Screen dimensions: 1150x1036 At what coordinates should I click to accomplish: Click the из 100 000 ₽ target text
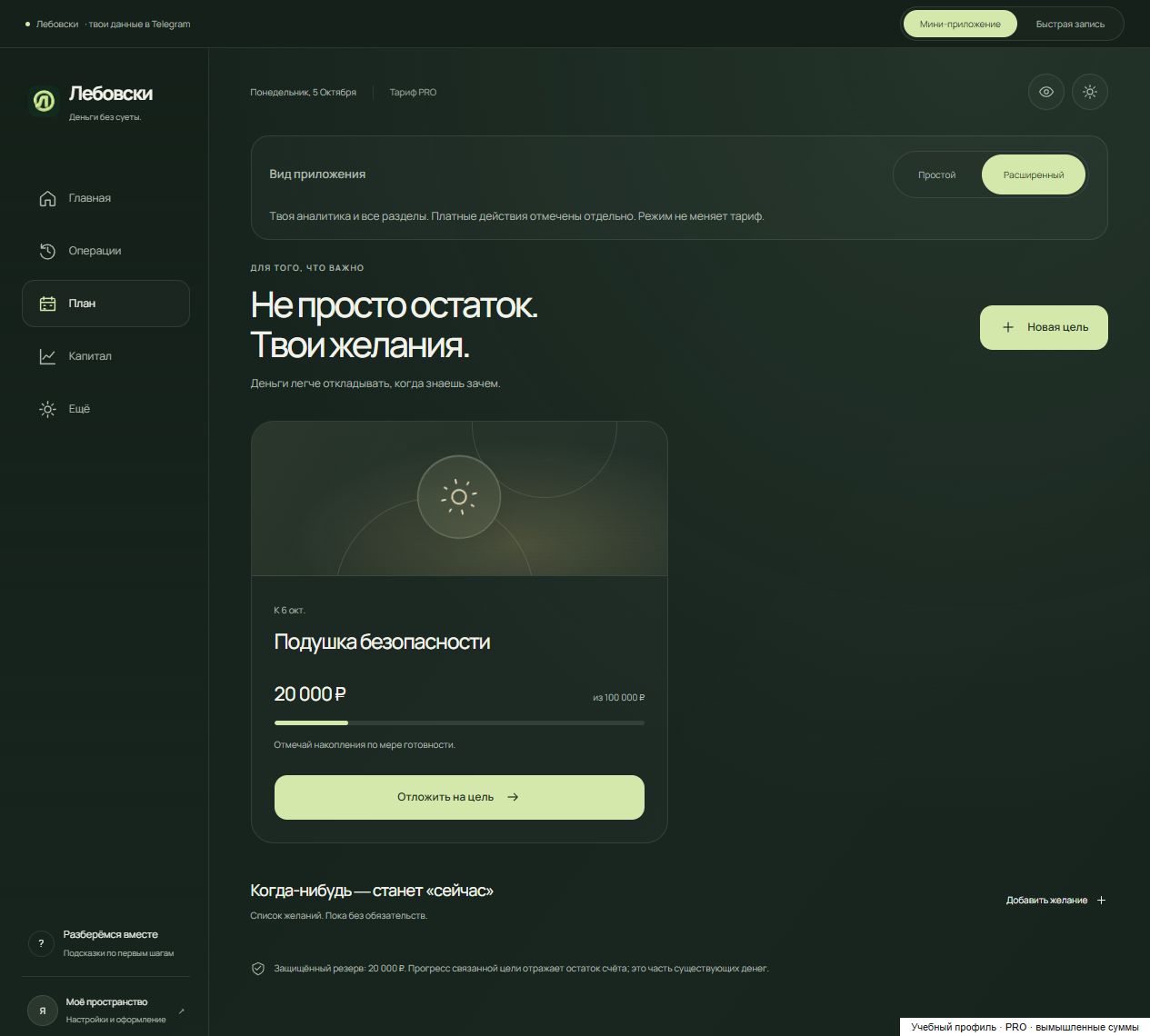point(618,697)
